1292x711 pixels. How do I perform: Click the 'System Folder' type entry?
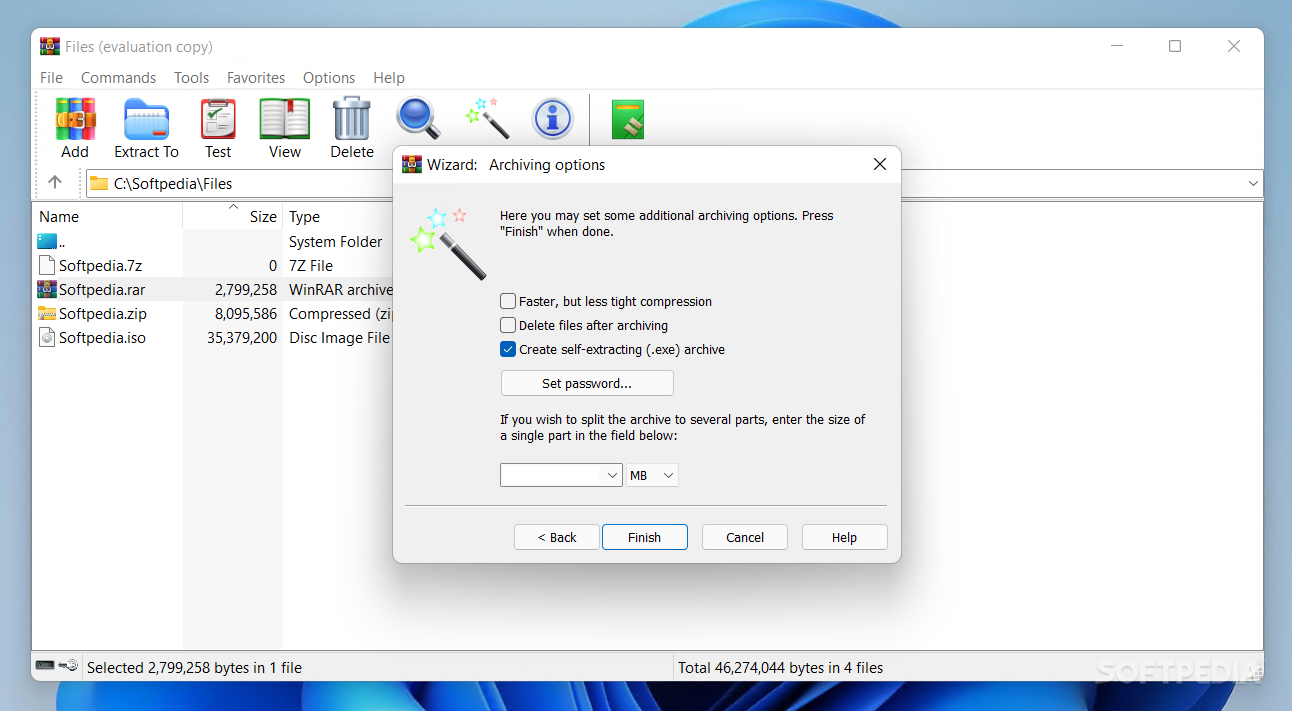335,241
